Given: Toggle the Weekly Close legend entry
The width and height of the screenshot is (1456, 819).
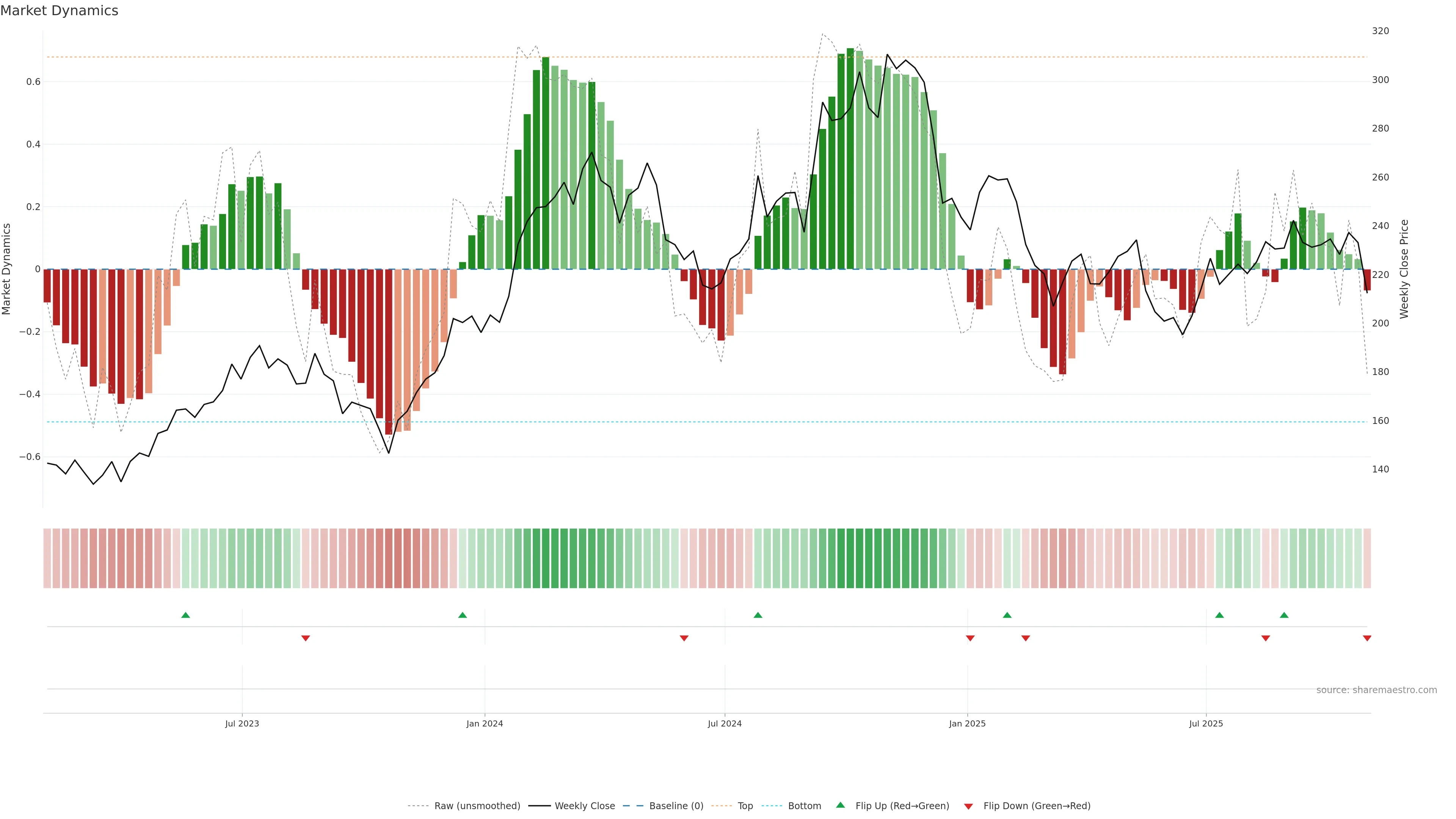Looking at the screenshot, I should point(584,806).
